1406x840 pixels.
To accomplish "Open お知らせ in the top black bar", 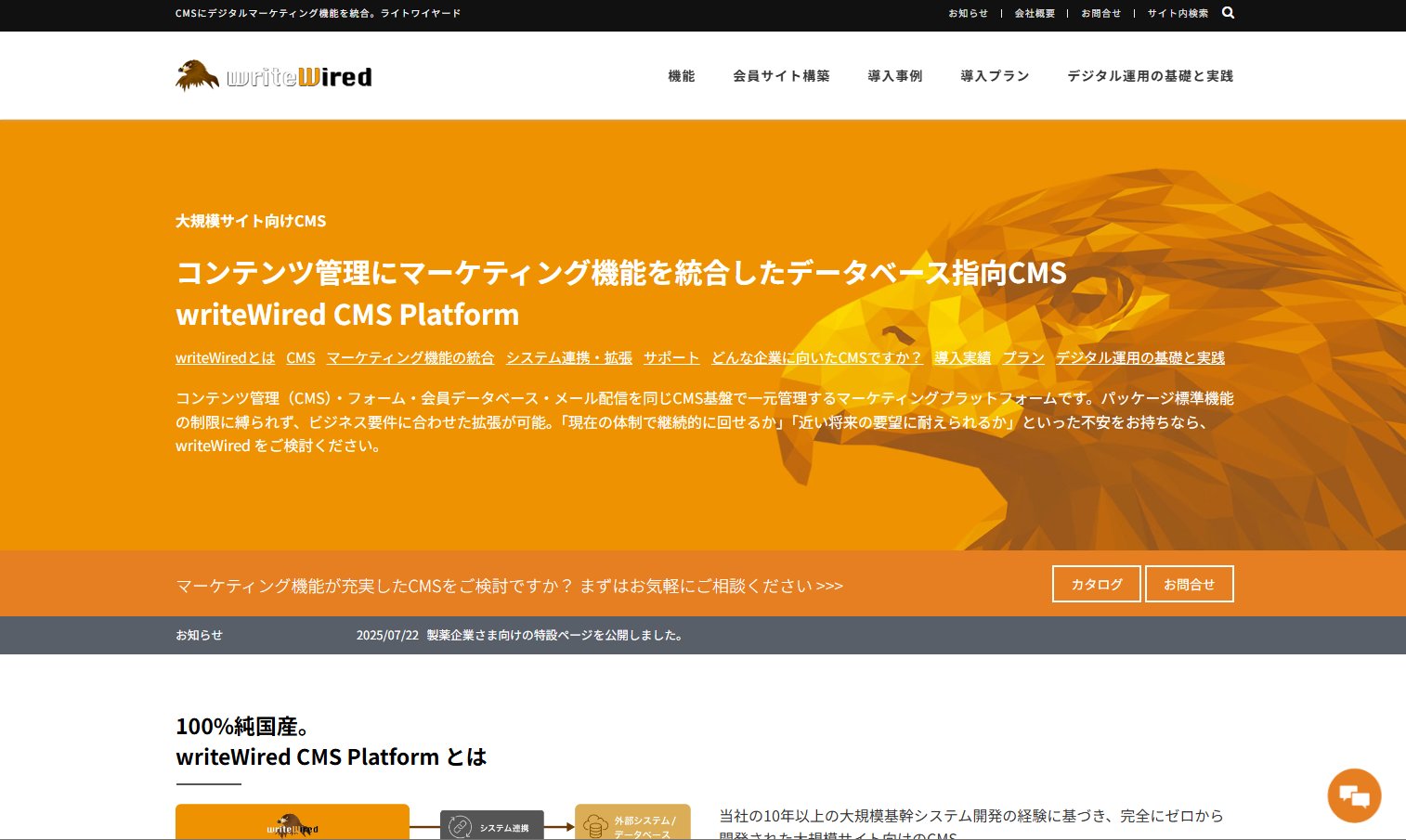I will 967,13.
